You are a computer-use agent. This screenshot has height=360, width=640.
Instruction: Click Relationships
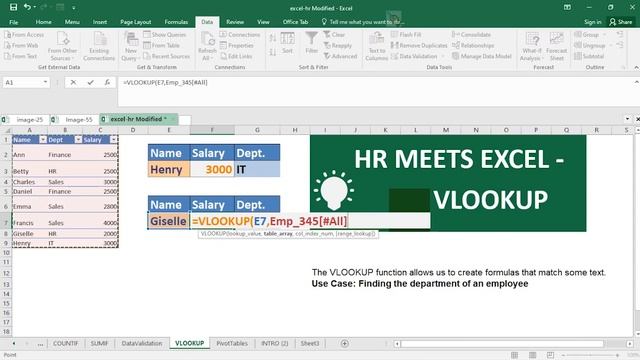tap(473, 45)
